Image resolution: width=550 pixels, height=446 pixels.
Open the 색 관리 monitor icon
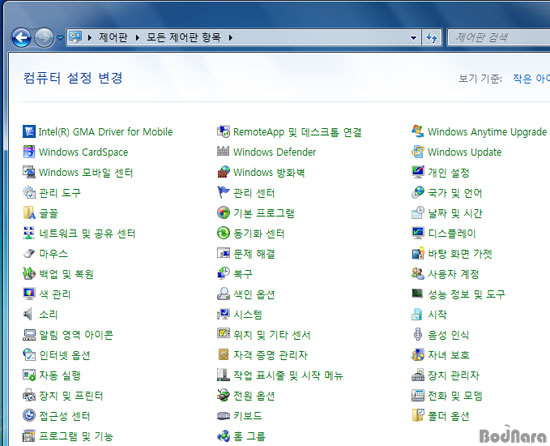pos(29,294)
